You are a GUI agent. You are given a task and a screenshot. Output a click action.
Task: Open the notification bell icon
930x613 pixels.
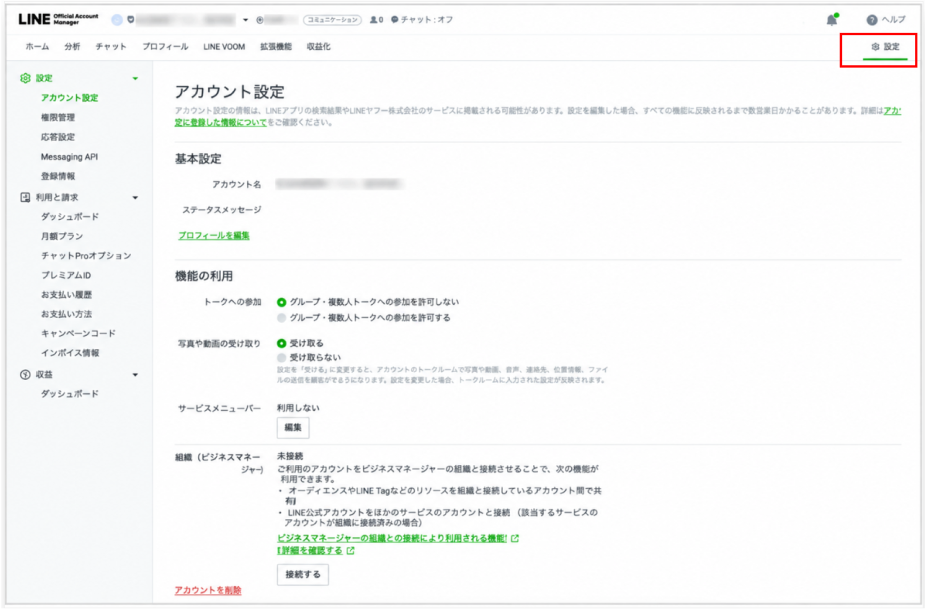[x=832, y=20]
